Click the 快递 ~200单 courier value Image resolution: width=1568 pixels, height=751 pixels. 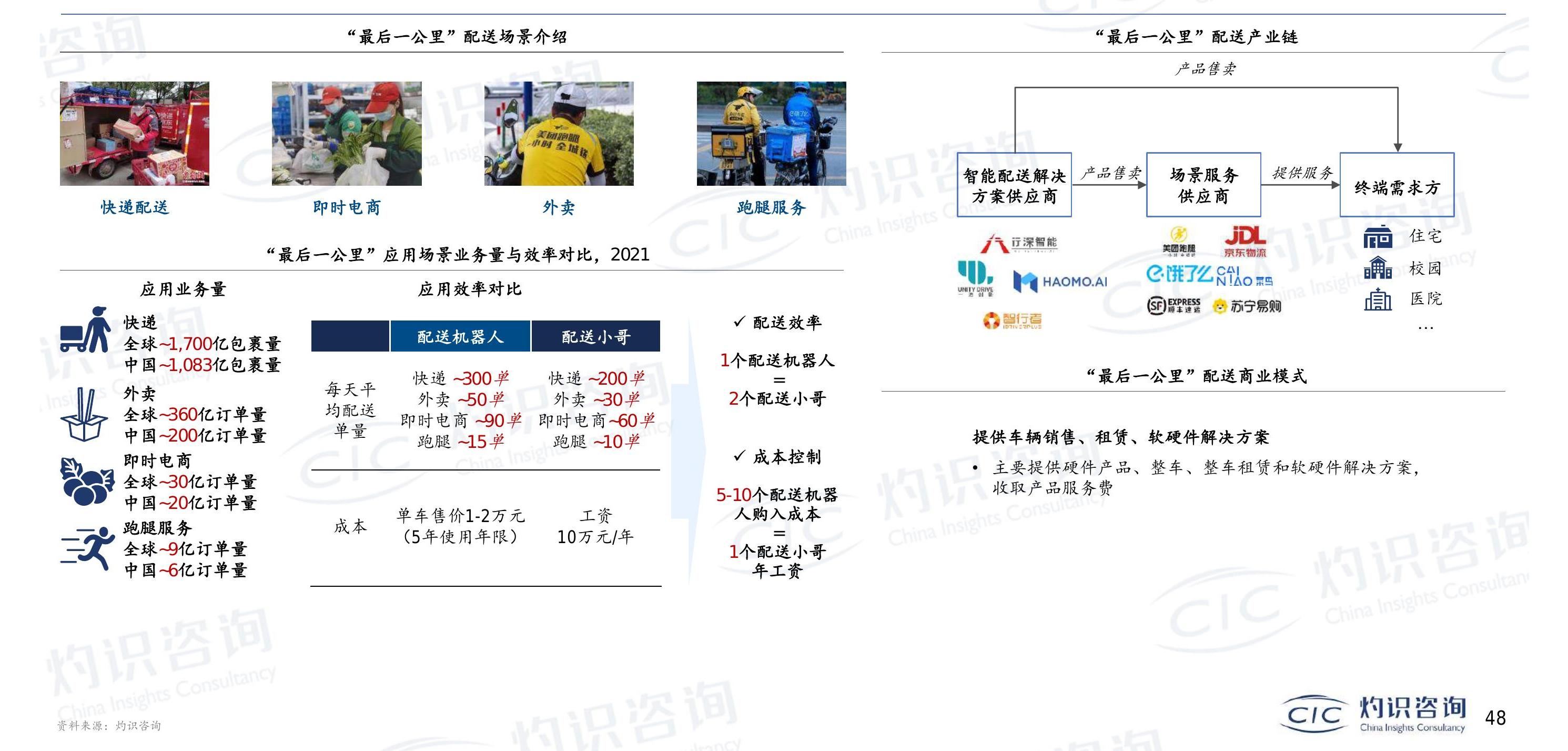596,378
